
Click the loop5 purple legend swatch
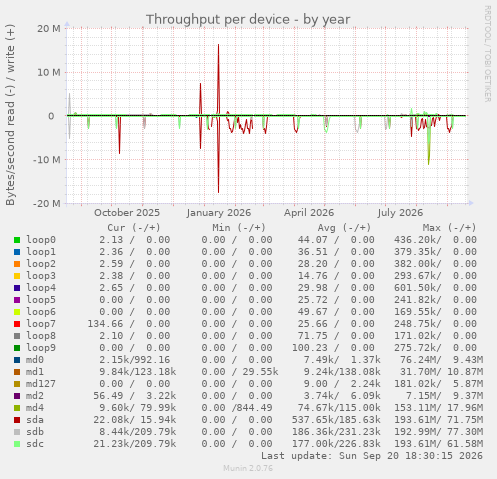pyautogui.click(x=17, y=300)
